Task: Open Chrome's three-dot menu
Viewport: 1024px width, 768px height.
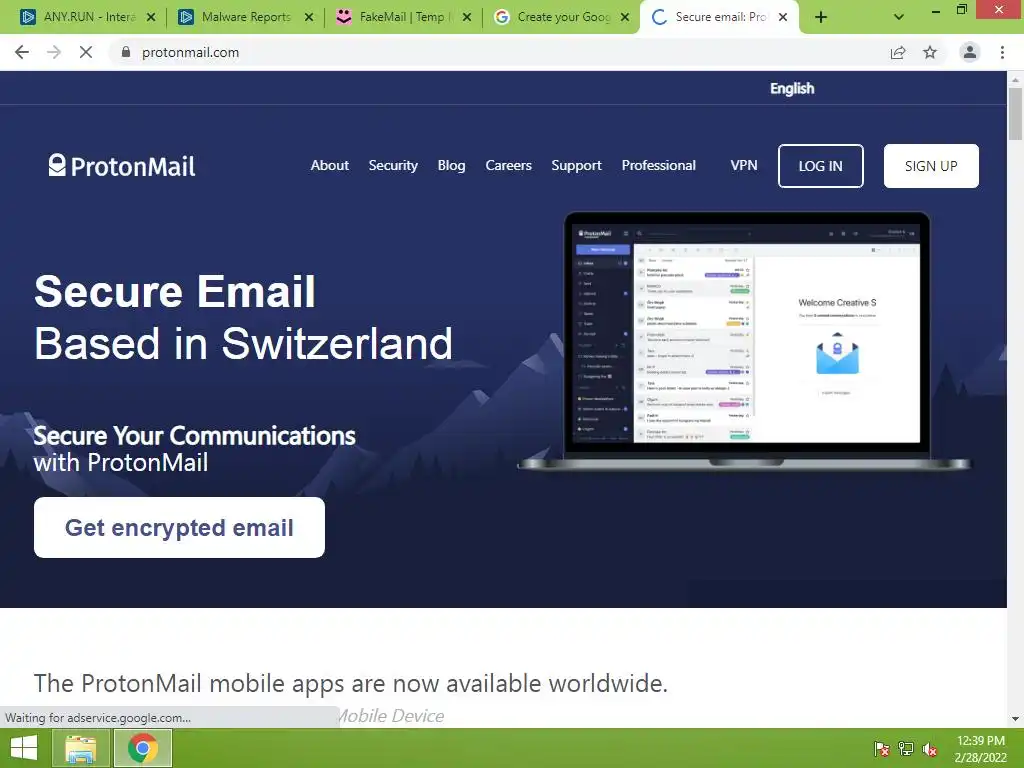Action: click(x=1002, y=52)
